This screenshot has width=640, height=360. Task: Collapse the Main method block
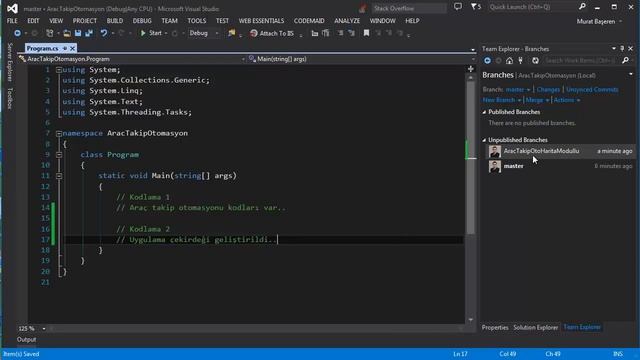coord(59,176)
